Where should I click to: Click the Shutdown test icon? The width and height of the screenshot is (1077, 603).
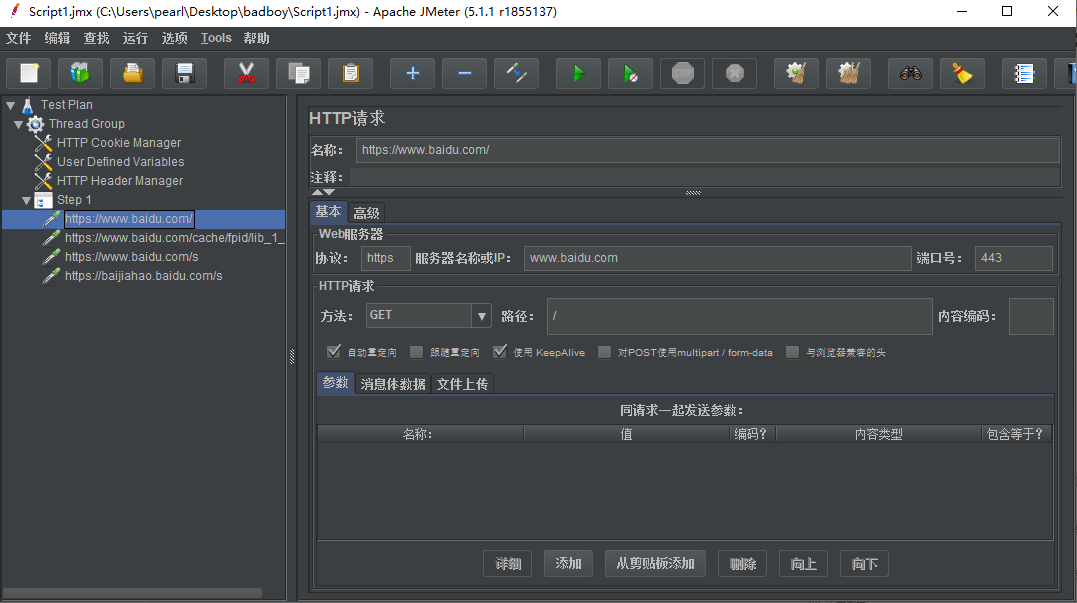[x=735, y=73]
